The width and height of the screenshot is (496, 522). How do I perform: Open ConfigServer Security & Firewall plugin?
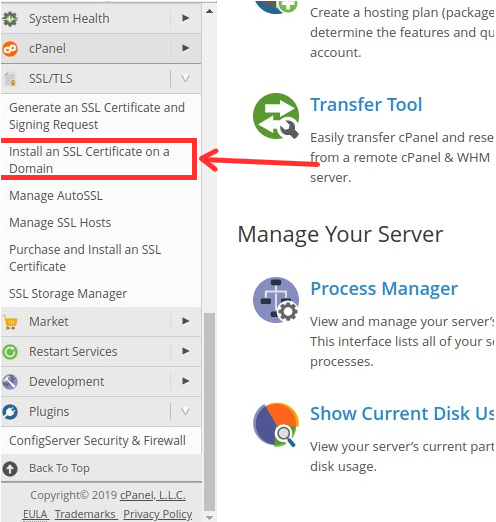(x=97, y=441)
